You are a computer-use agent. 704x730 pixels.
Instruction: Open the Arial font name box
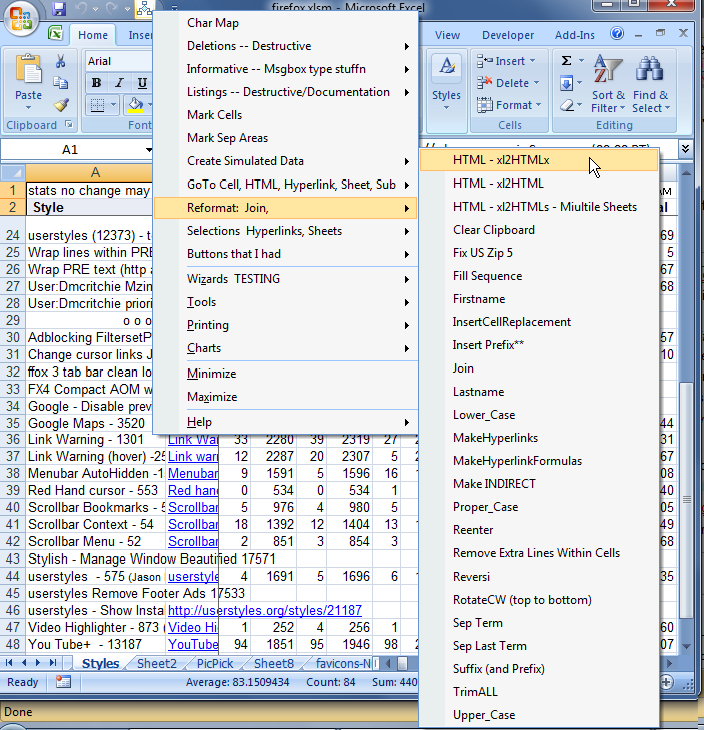click(119, 61)
